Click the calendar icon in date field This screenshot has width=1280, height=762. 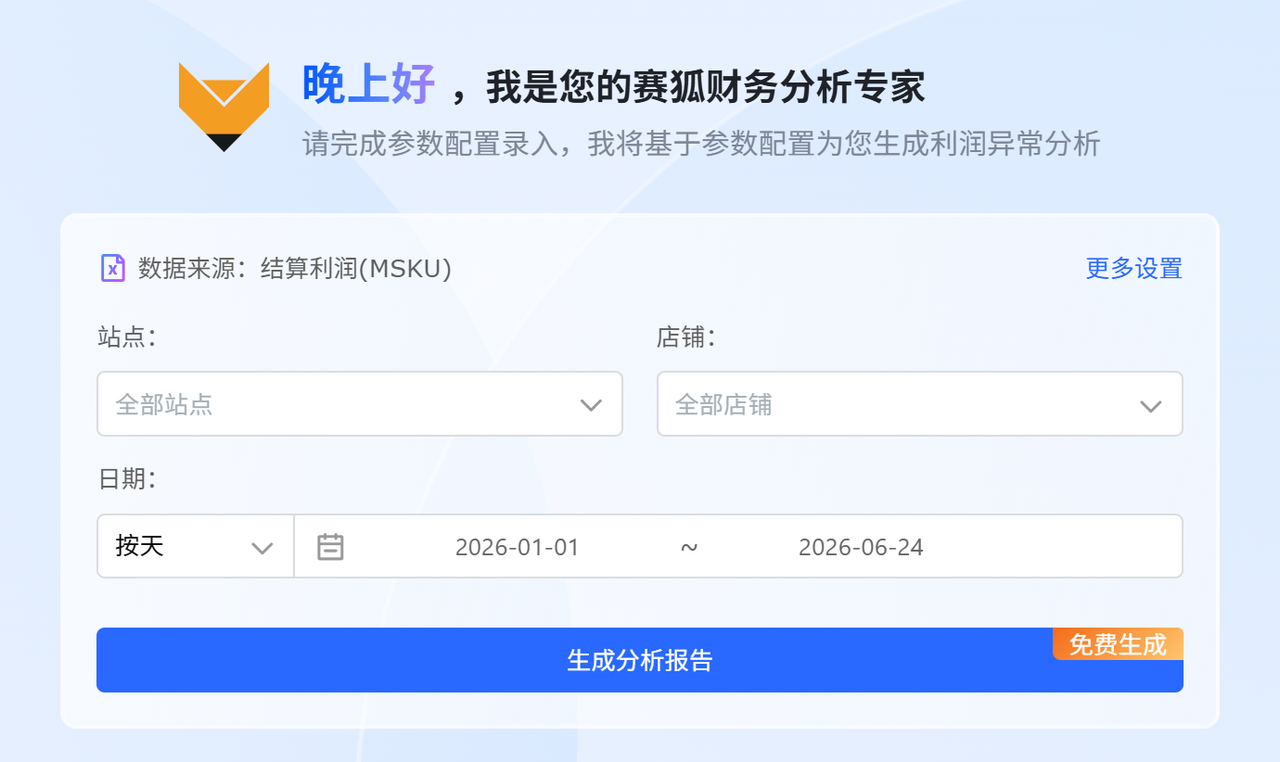pyautogui.click(x=330, y=547)
